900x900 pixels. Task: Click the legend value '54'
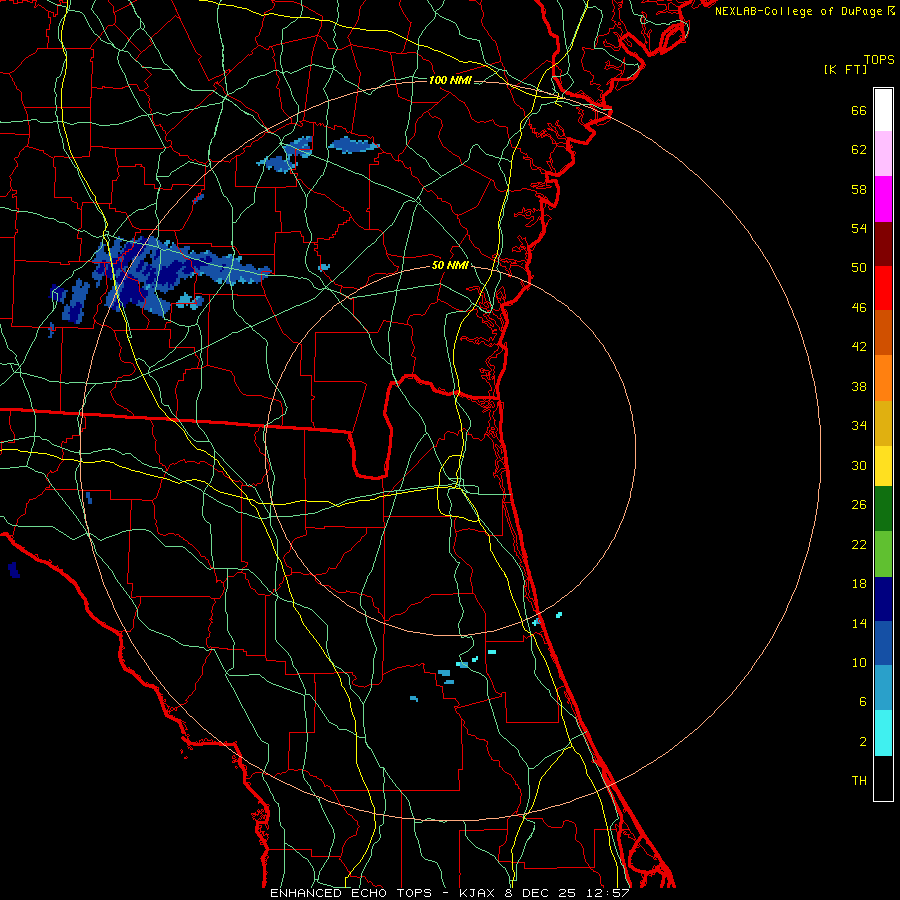point(859,228)
